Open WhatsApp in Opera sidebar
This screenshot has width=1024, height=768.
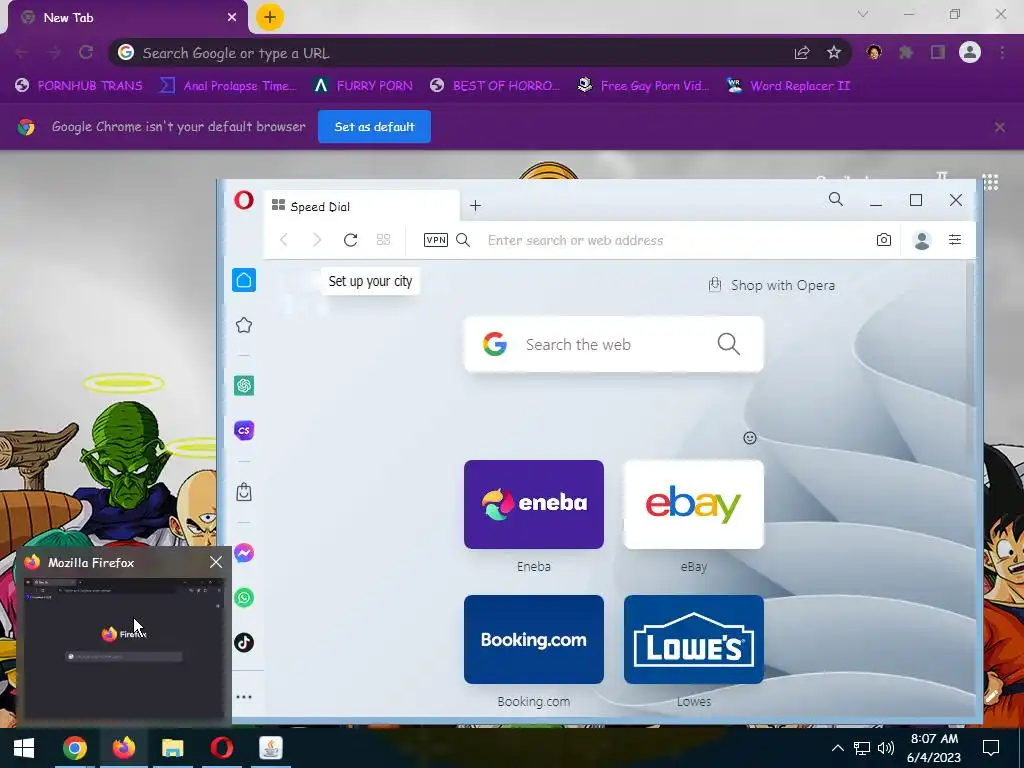pos(244,598)
